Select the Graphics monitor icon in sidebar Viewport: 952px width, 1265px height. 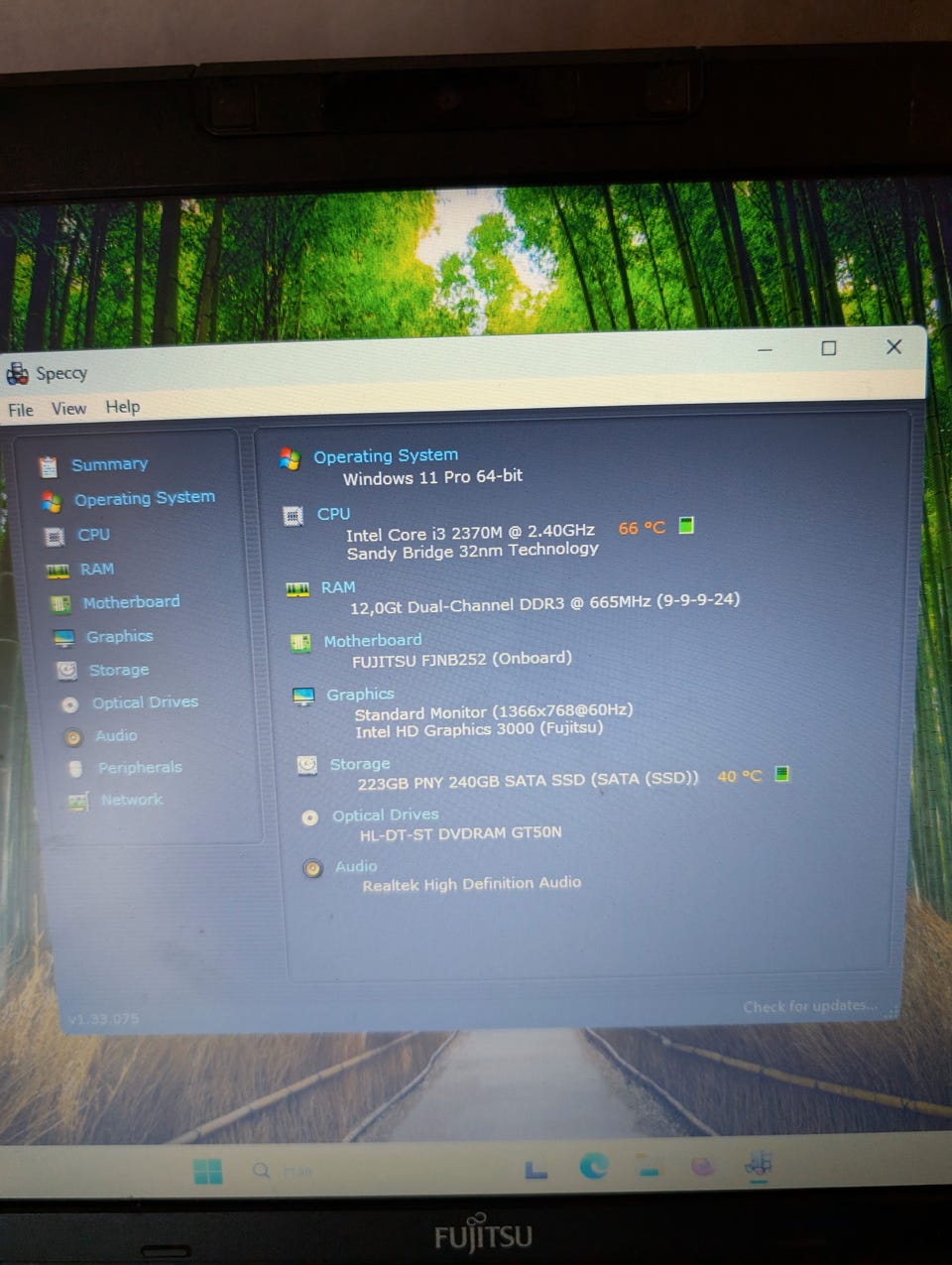click(63, 638)
